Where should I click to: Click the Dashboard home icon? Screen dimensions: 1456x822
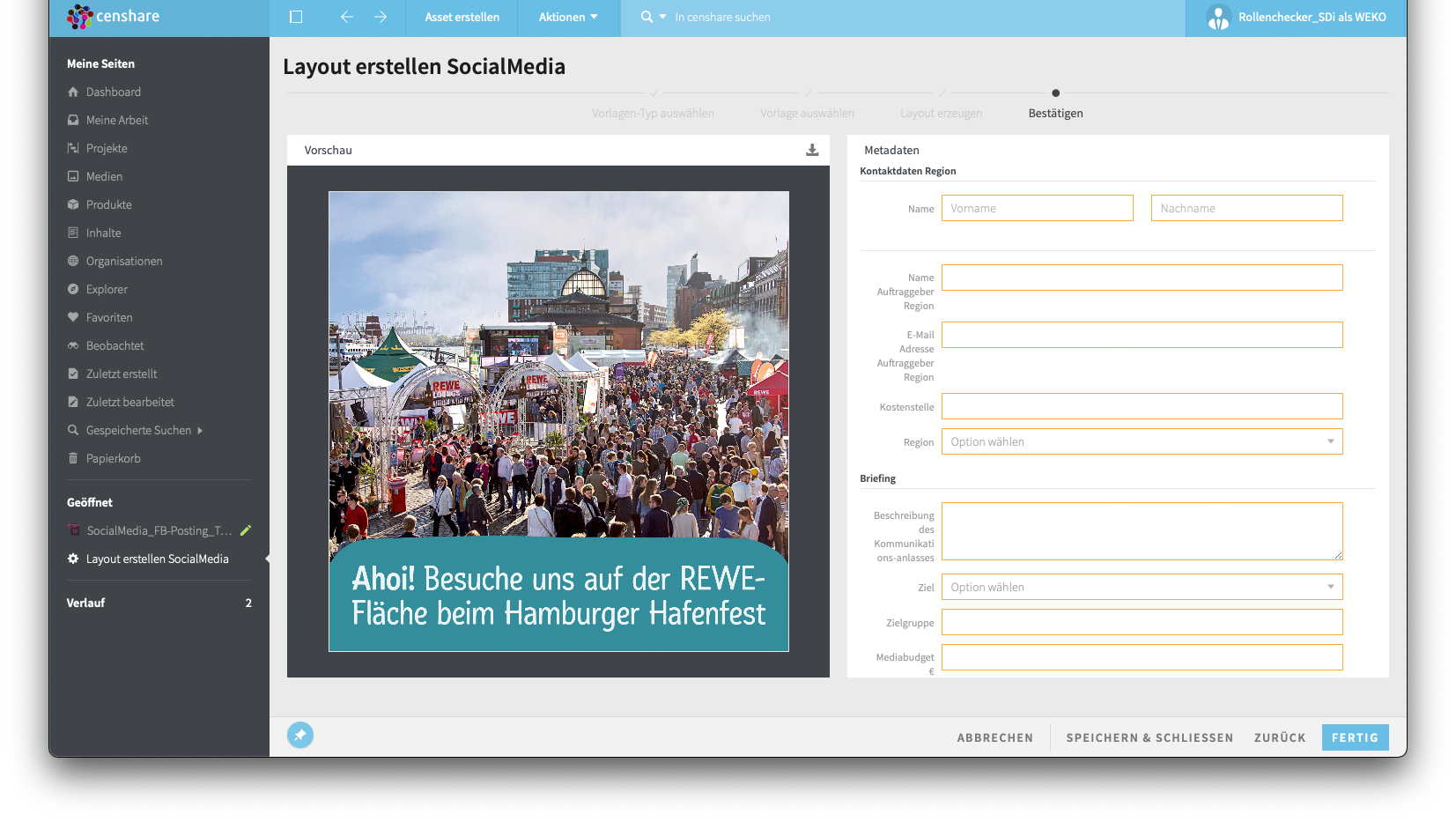point(73,92)
